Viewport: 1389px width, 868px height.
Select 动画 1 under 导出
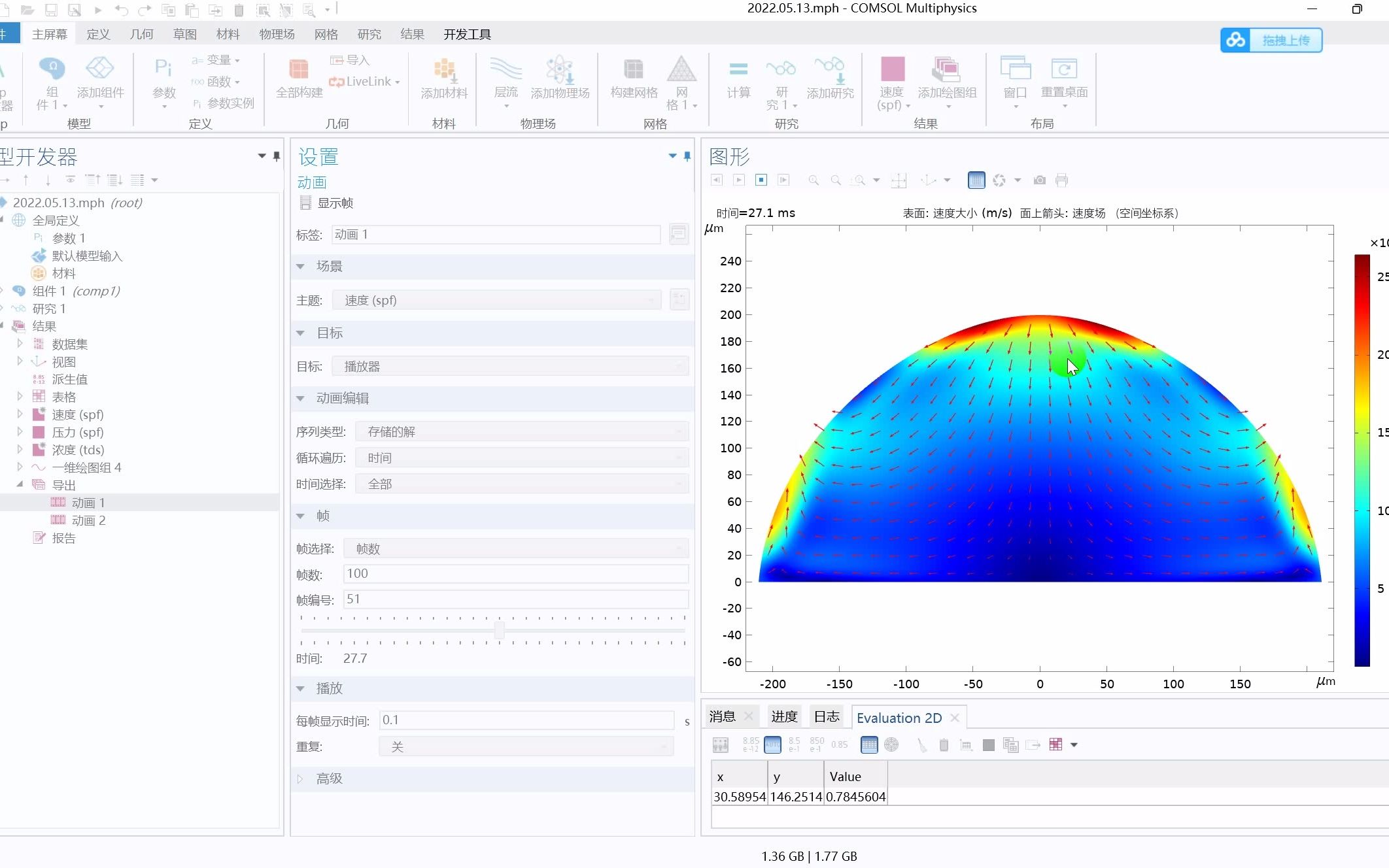click(x=87, y=502)
